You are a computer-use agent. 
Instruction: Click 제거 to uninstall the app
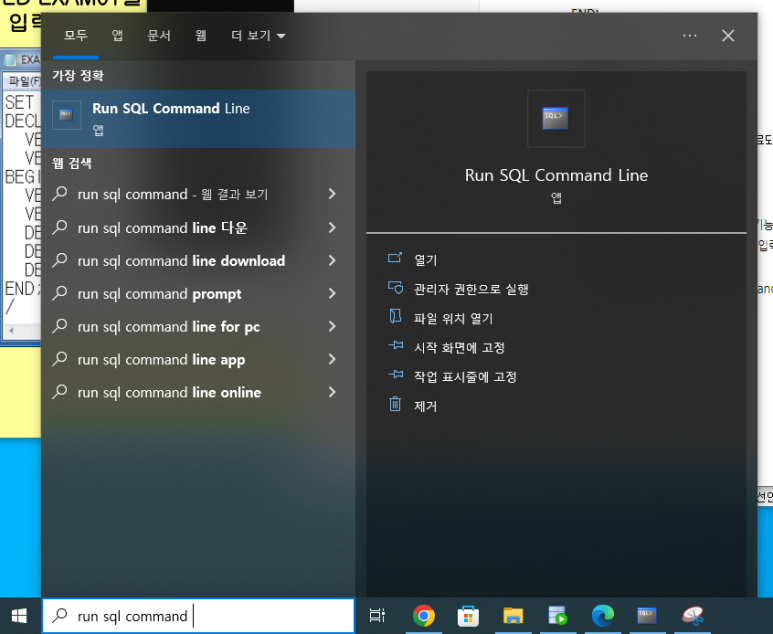tap(425, 406)
